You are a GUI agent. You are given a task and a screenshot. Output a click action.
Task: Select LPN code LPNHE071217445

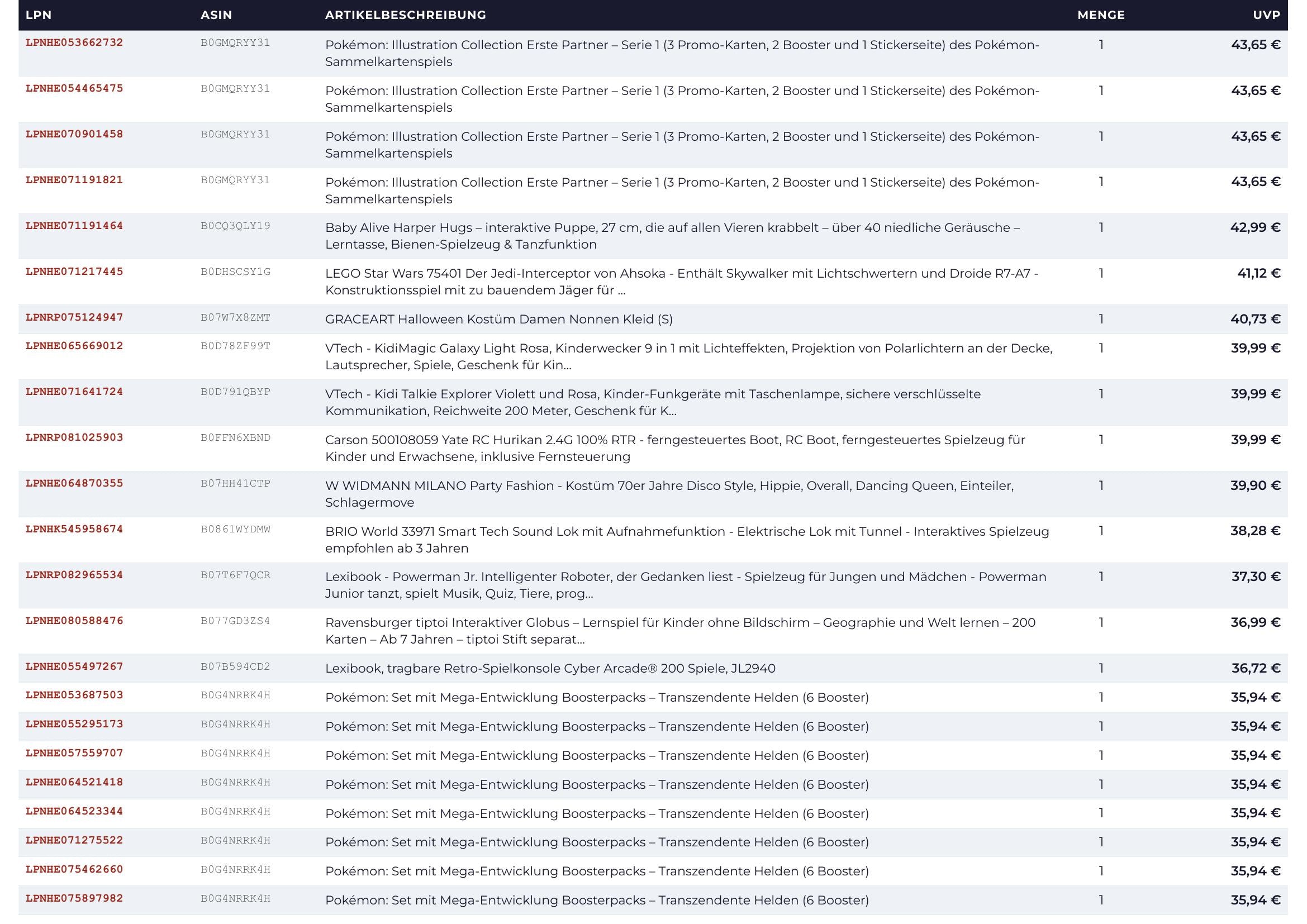coord(74,272)
